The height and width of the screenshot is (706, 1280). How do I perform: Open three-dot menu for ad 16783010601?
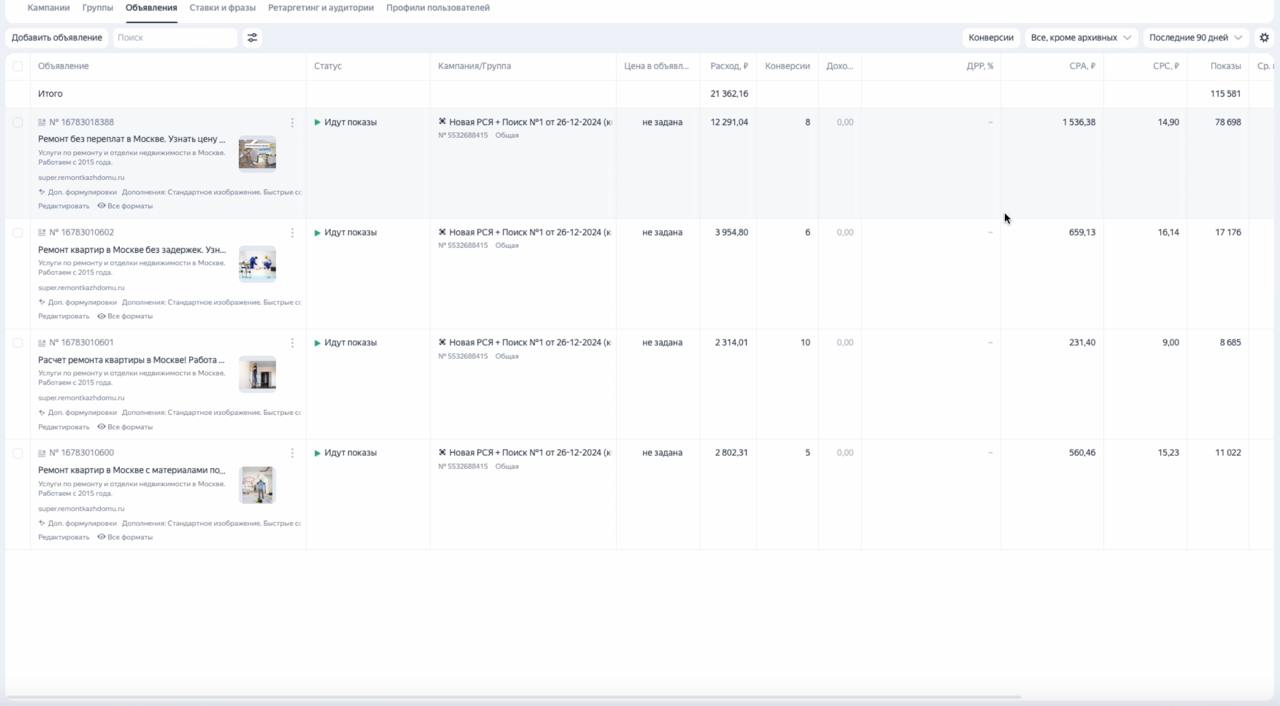(x=292, y=343)
